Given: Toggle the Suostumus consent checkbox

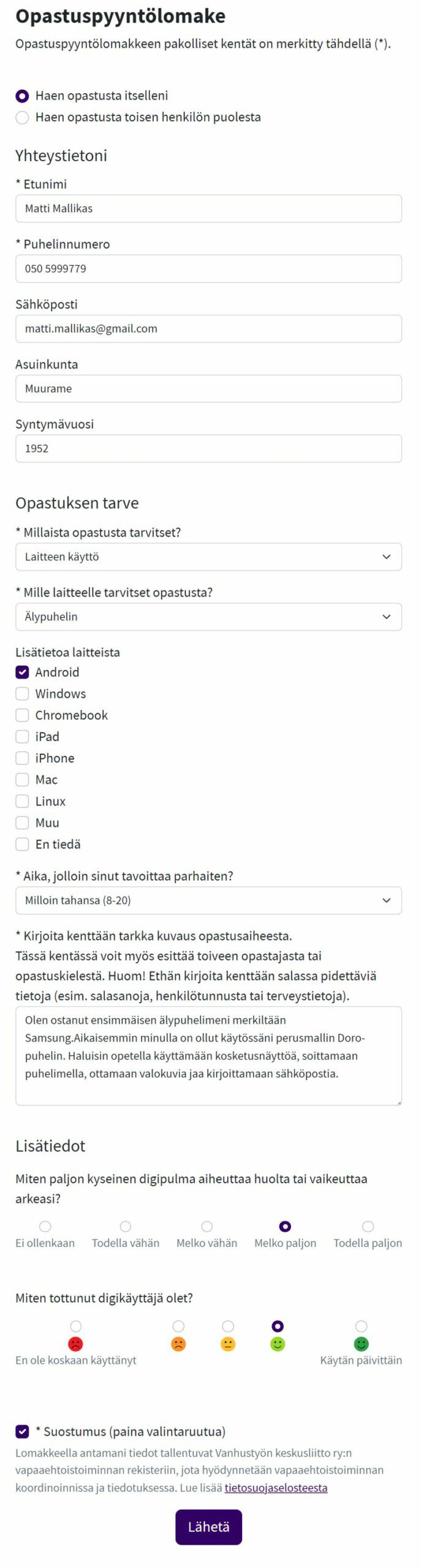Looking at the screenshot, I should [23, 1431].
